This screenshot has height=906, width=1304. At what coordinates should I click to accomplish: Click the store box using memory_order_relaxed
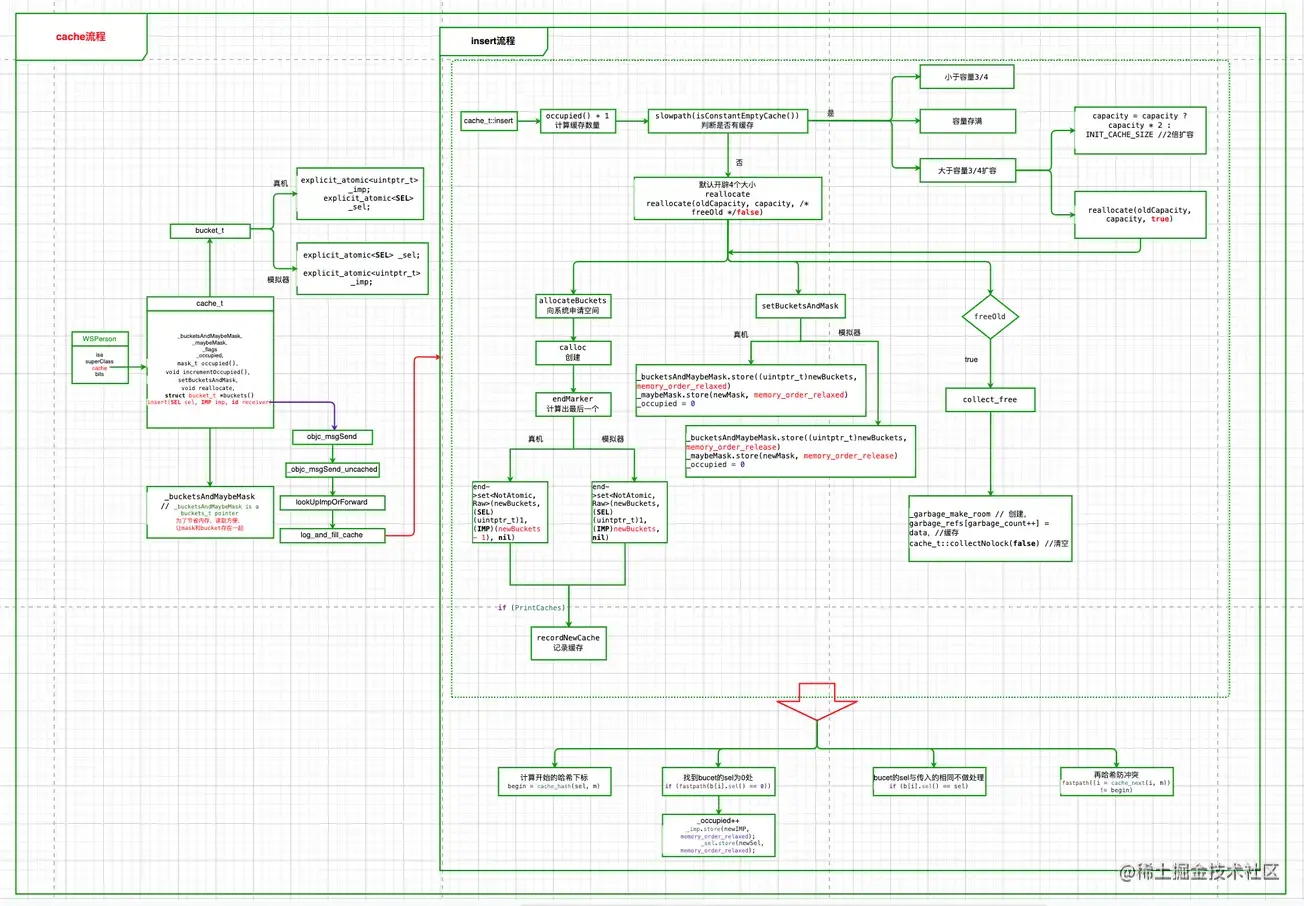click(750, 390)
